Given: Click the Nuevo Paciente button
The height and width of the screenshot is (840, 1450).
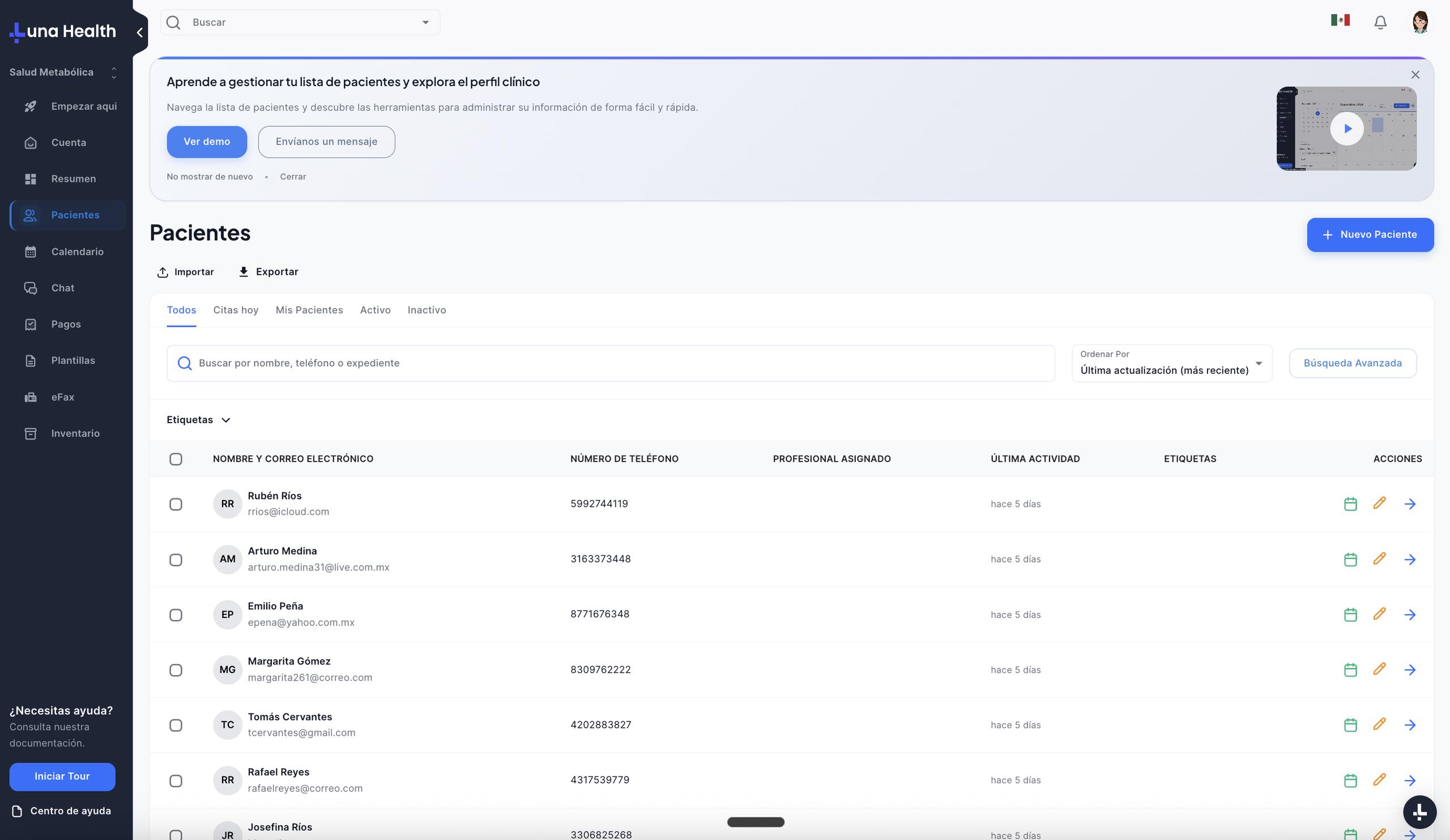Looking at the screenshot, I should (1370, 234).
